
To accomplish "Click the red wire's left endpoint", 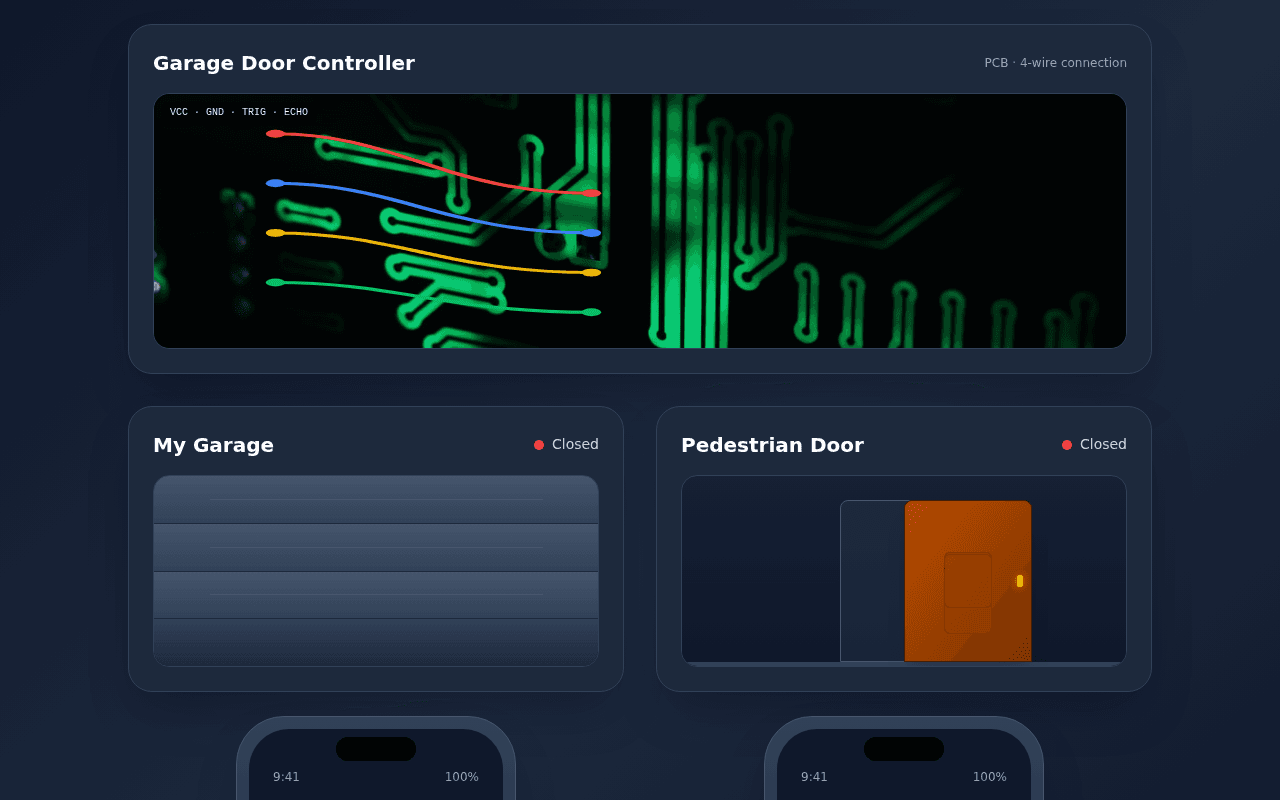I will (275, 134).
